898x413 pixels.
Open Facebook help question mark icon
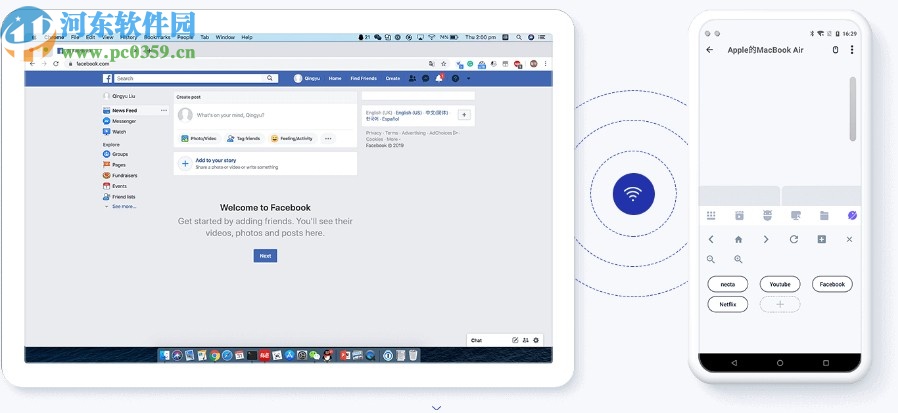pos(455,78)
